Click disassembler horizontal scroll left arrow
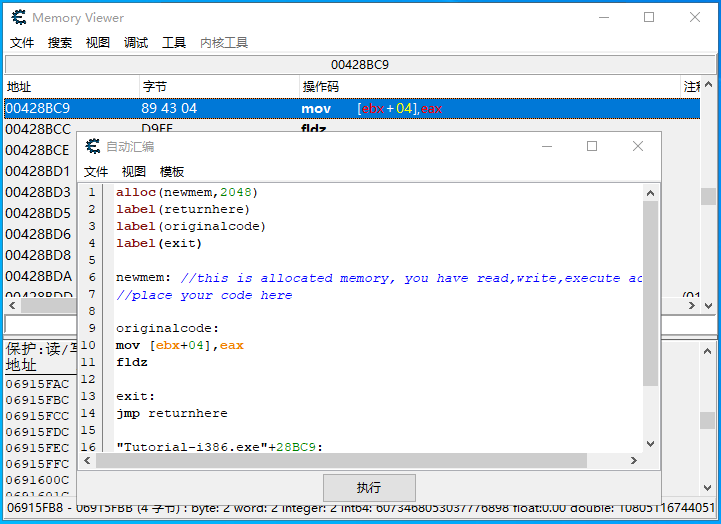721x524 pixels. pyautogui.click(x=12, y=306)
